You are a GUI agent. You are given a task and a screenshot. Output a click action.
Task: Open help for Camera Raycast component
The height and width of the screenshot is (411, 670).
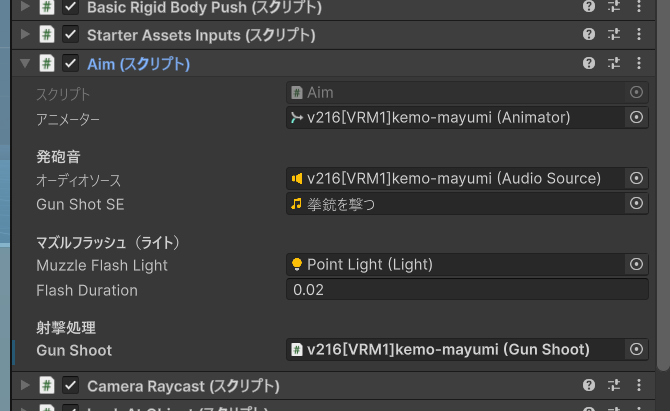click(x=589, y=385)
